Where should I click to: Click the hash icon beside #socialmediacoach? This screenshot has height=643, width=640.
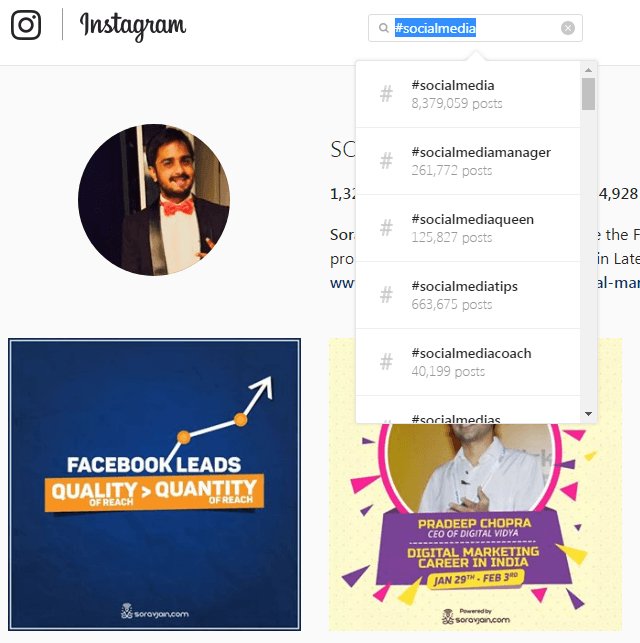[x=386, y=362]
